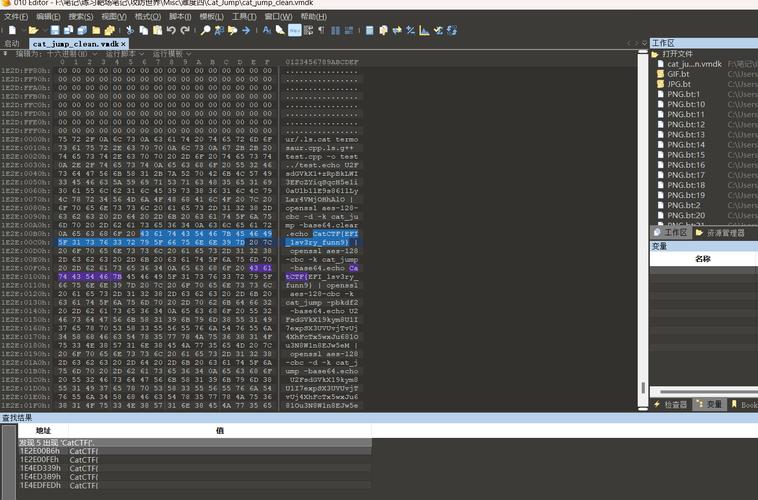Click the Redo arrow icon

tap(185, 30)
